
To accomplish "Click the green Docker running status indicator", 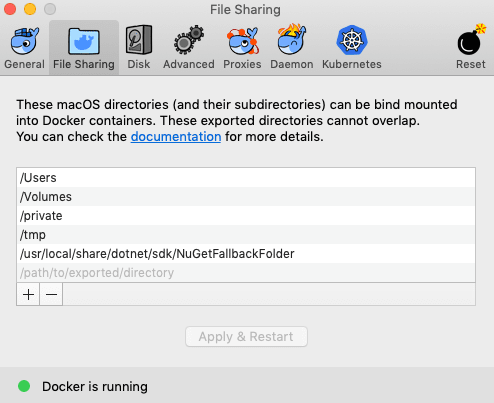I will [24, 386].
